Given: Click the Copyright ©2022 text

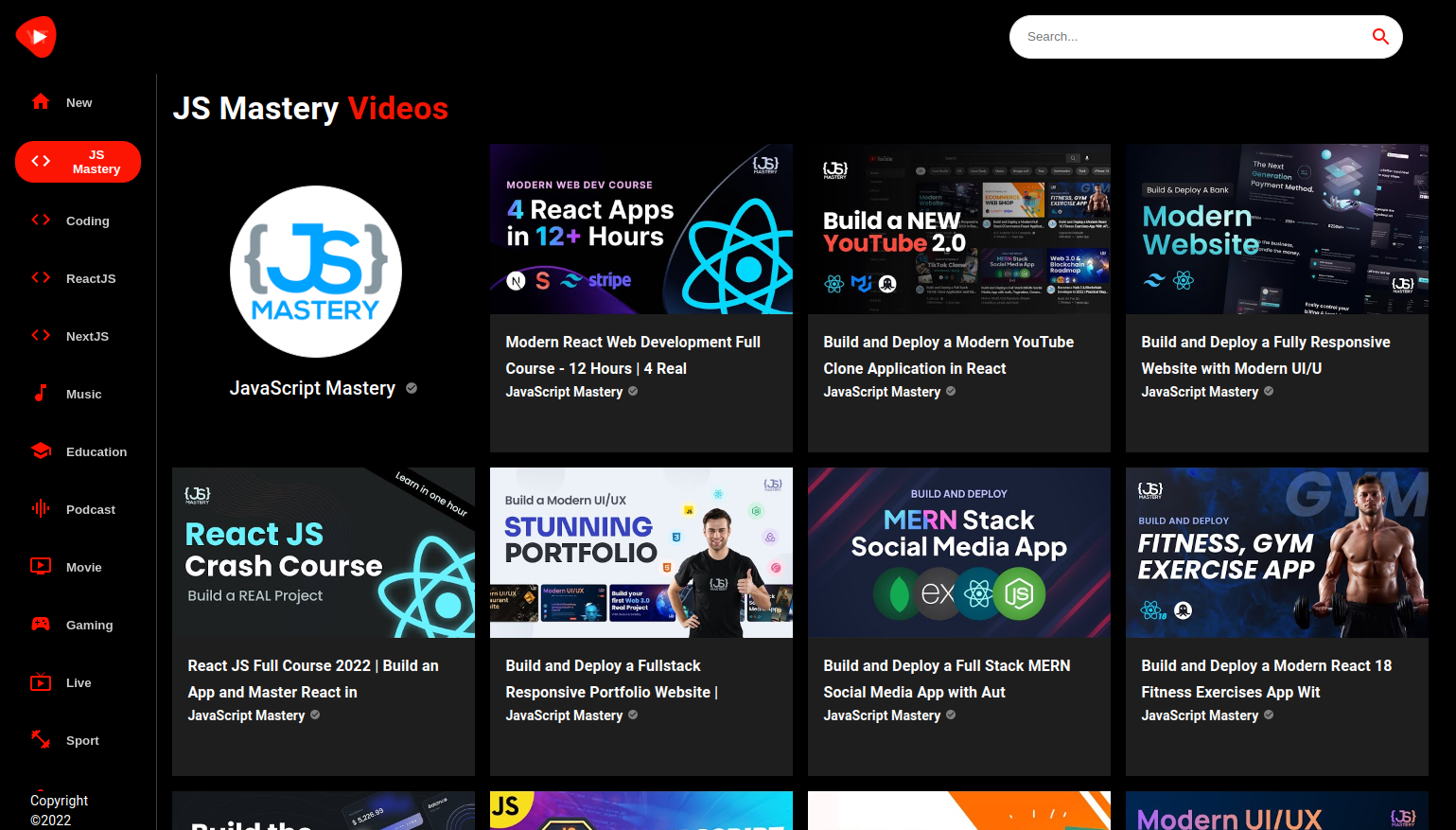Looking at the screenshot, I should pyautogui.click(x=59, y=810).
